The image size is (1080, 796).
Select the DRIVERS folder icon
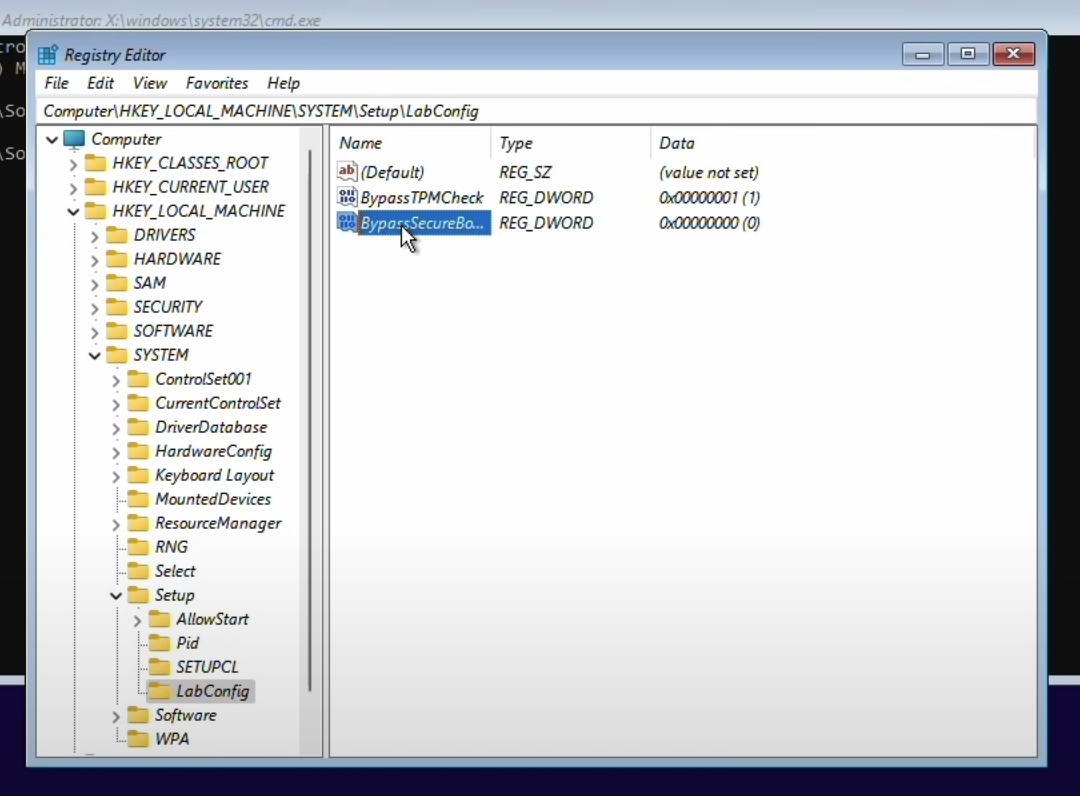coord(116,235)
